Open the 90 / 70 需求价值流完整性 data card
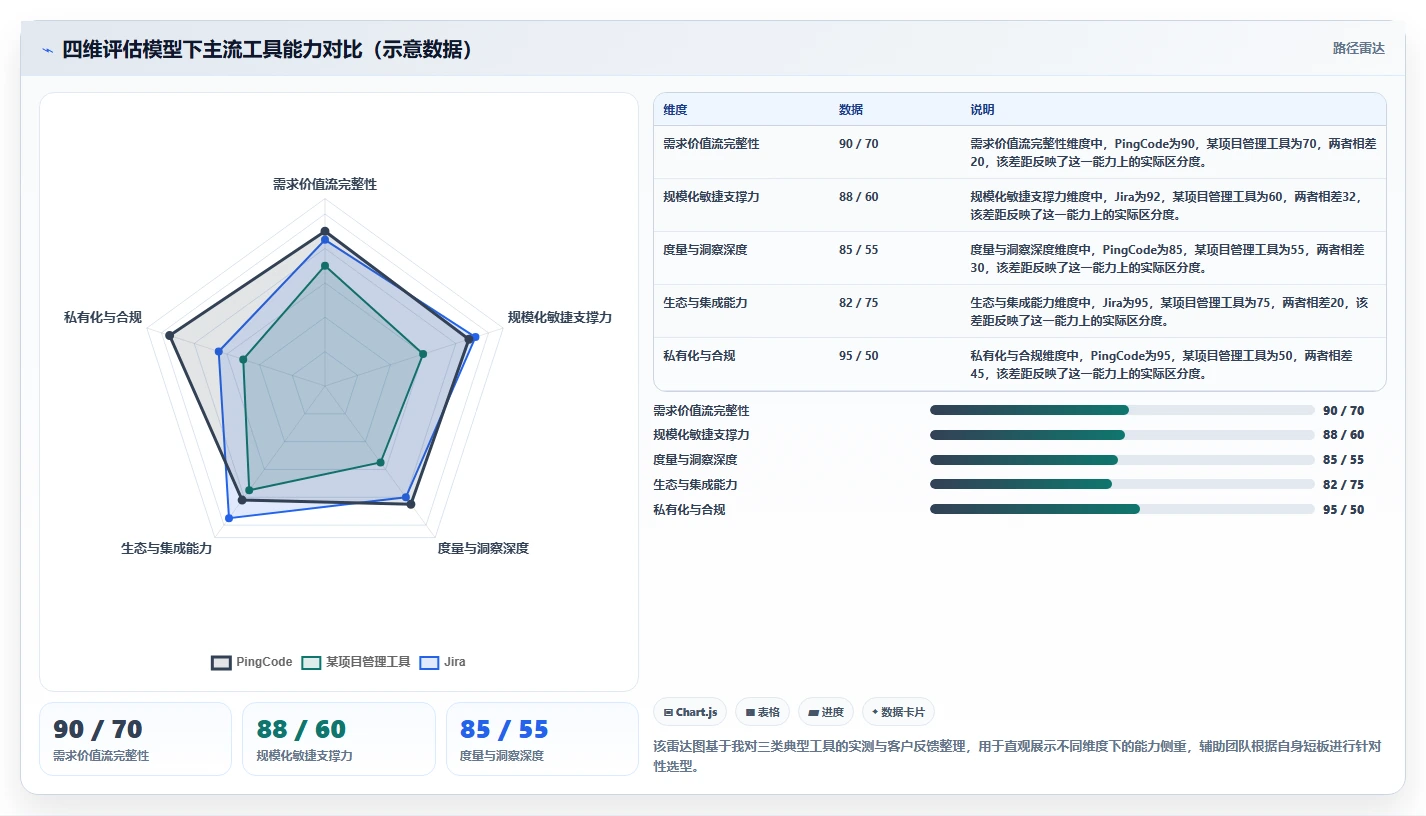 point(135,739)
